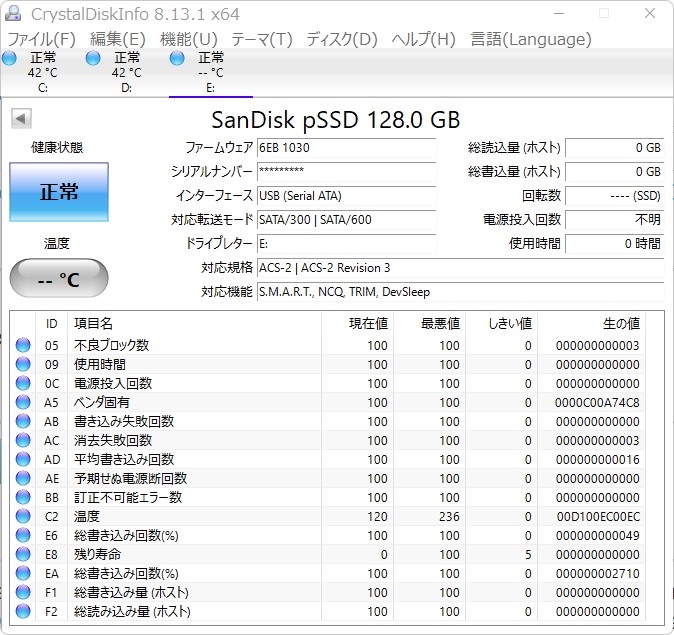Select drive C: status orb
Screen dimensions: 674x635
click(9, 59)
